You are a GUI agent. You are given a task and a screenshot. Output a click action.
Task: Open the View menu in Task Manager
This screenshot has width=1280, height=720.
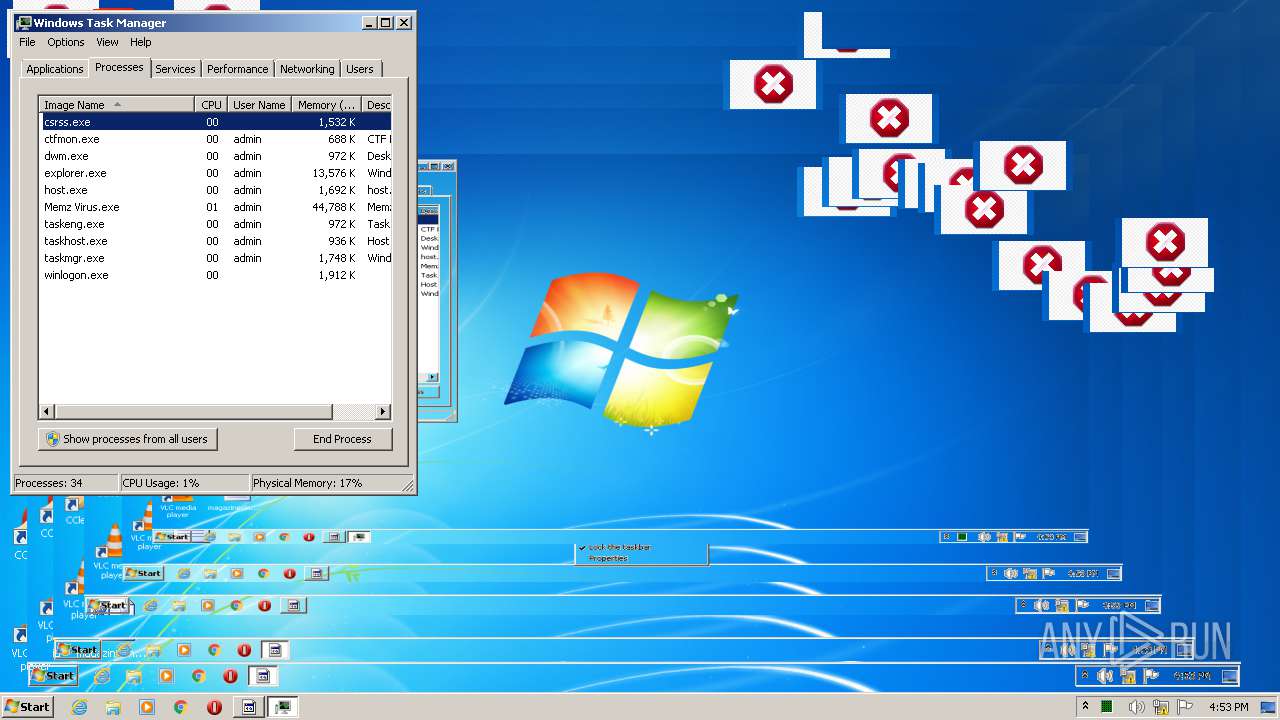click(x=107, y=42)
